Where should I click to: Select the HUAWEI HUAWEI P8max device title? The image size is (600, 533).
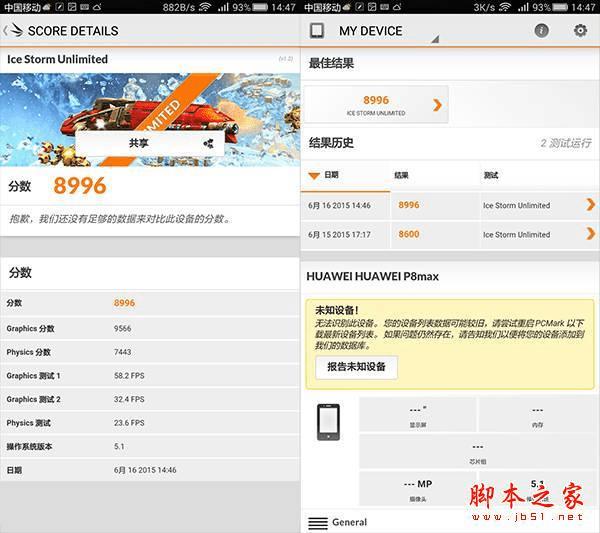pyautogui.click(x=372, y=276)
